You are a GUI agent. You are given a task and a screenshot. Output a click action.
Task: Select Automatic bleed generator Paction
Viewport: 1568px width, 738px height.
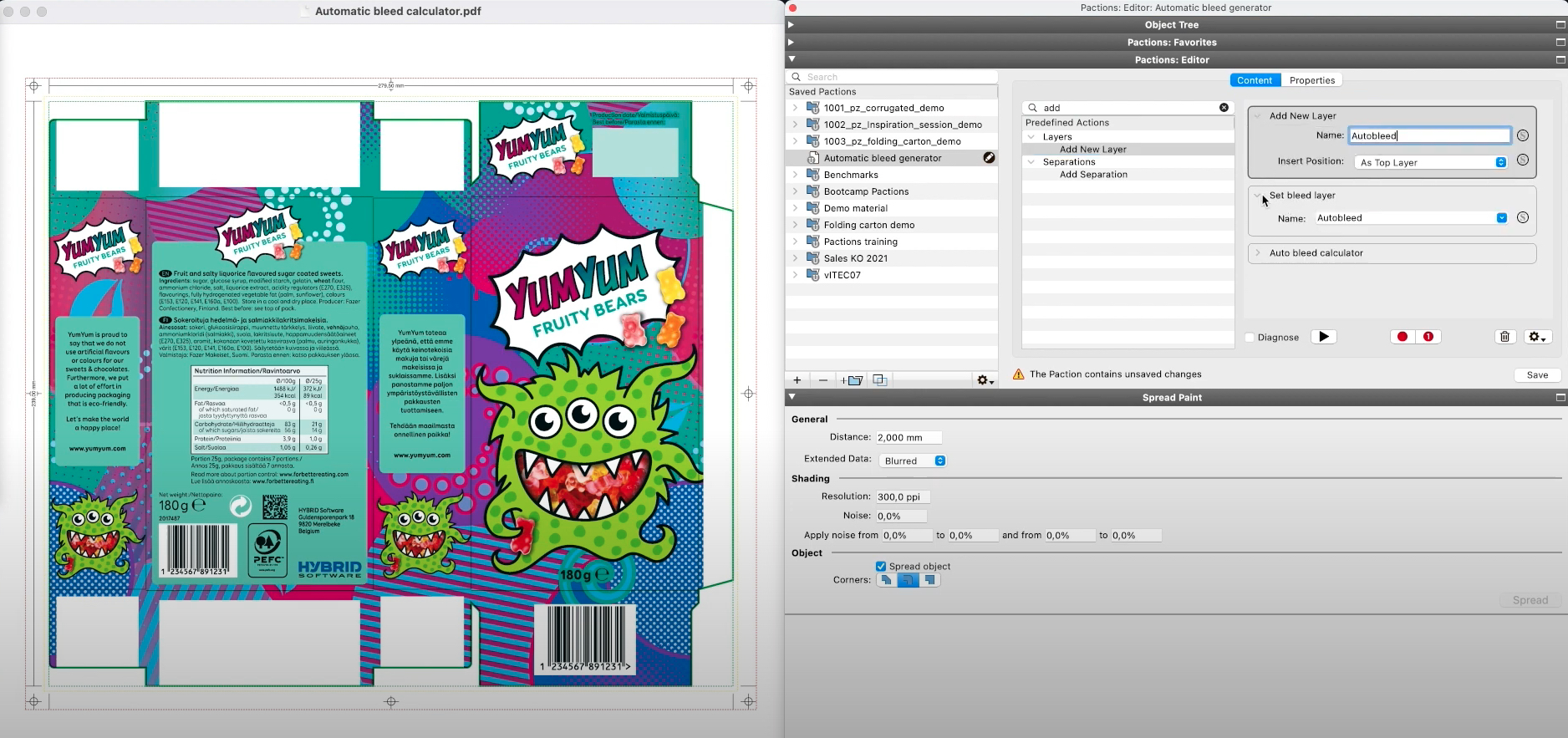point(883,158)
